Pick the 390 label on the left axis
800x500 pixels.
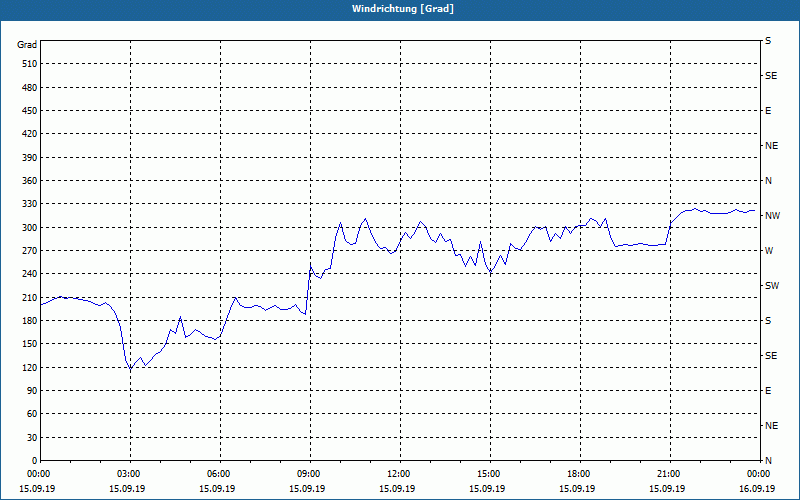coord(30,158)
